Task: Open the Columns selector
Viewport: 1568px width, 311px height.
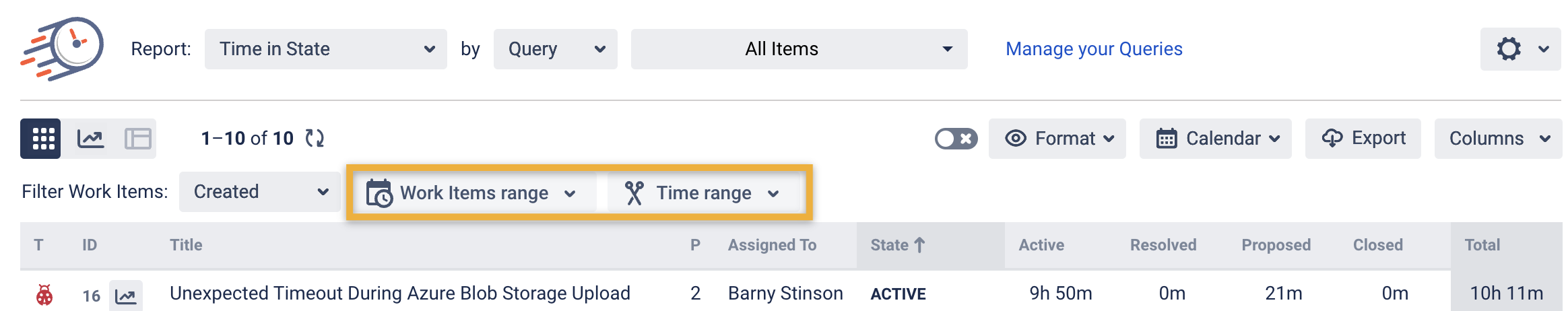Action: (x=1498, y=139)
